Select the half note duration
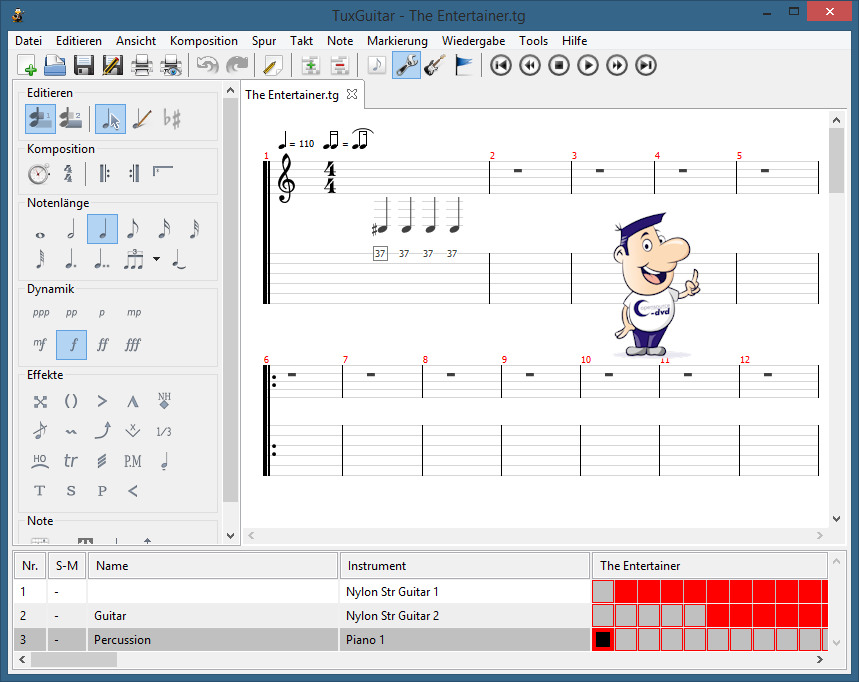 click(x=71, y=229)
